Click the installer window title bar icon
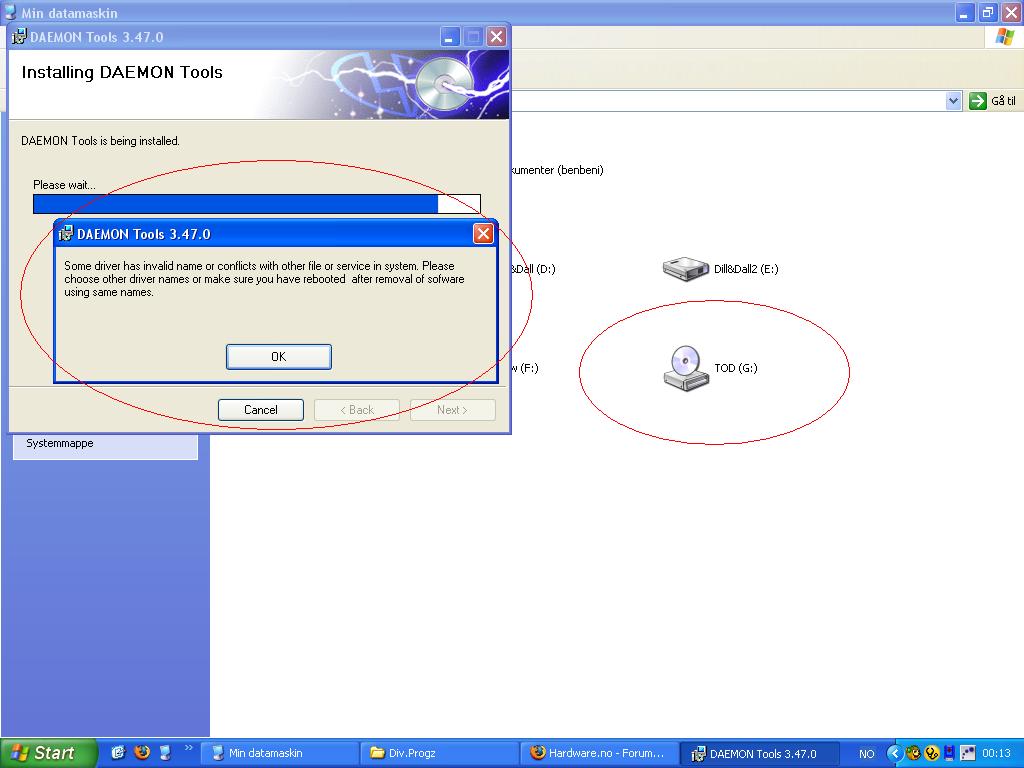The height and width of the screenshot is (768, 1024). [x=20, y=37]
